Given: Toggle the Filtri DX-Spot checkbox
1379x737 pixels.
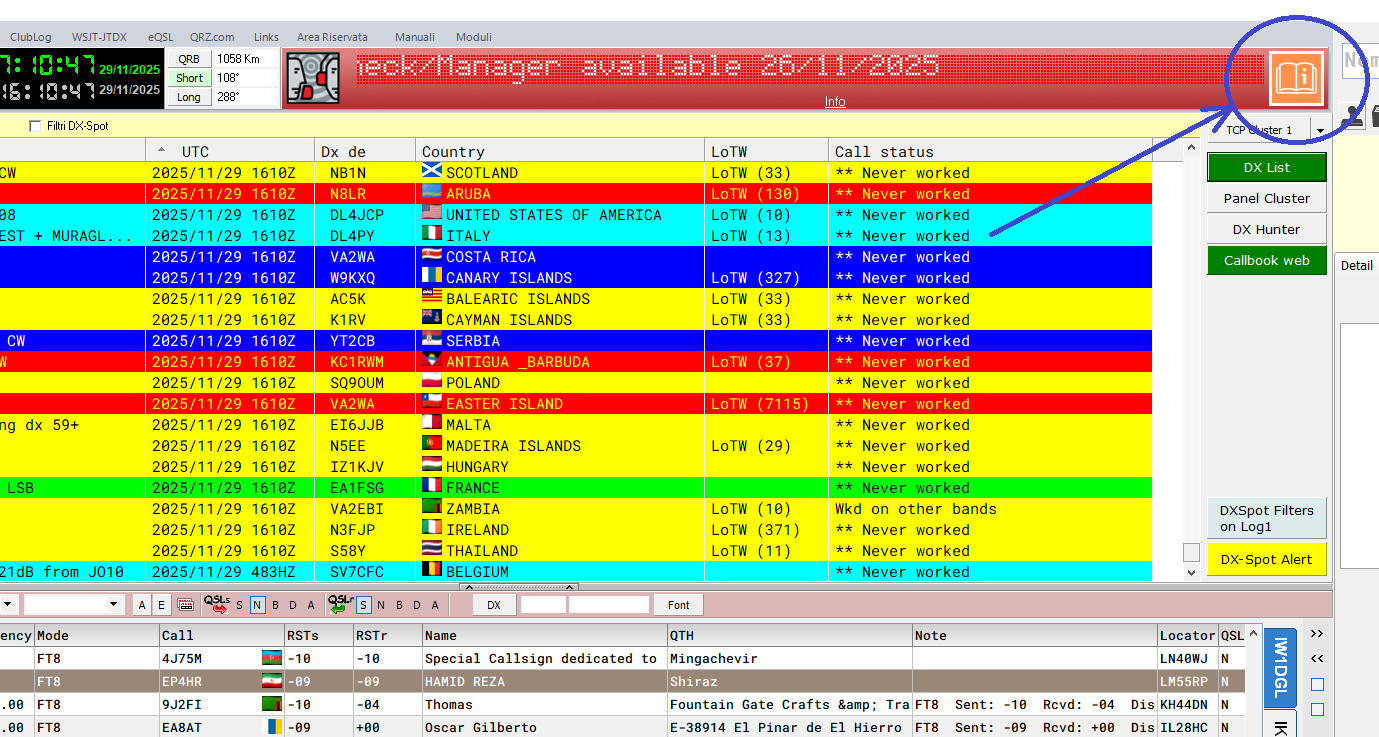Looking at the screenshot, I should (x=36, y=126).
